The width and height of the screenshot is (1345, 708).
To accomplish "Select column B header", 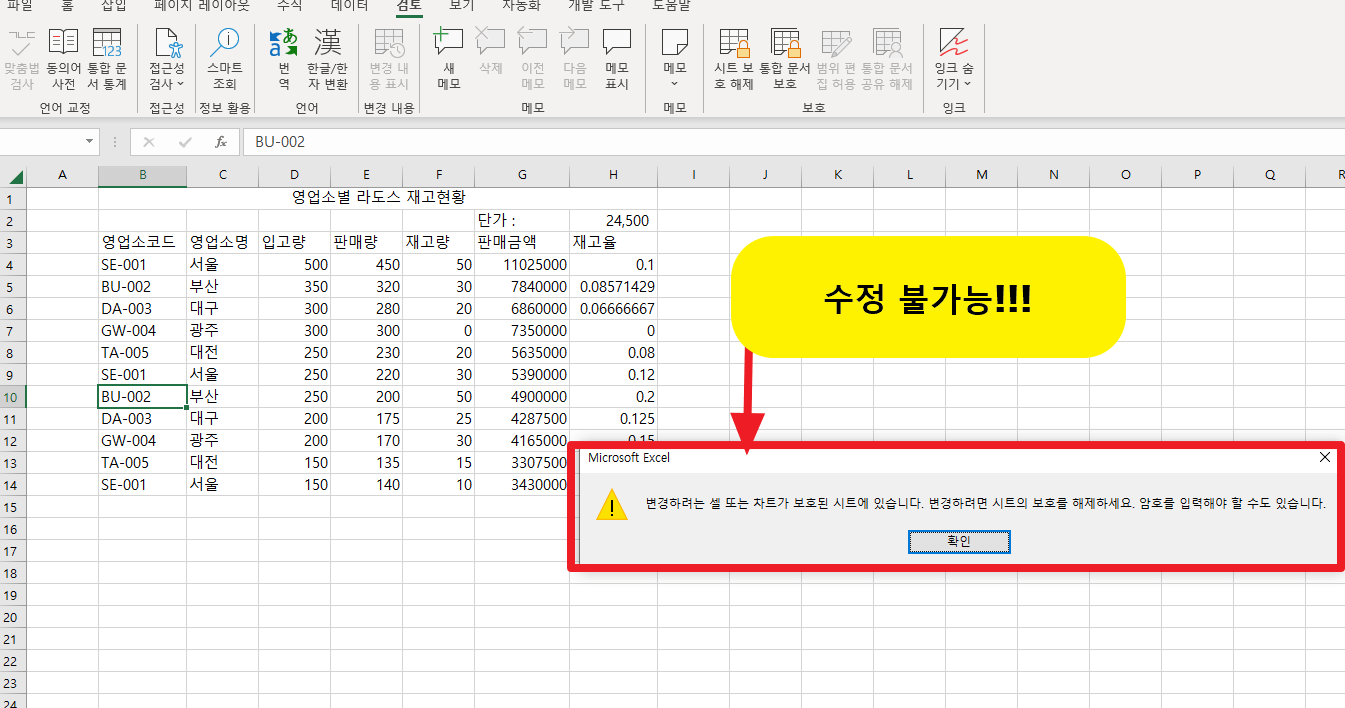I will point(143,175).
